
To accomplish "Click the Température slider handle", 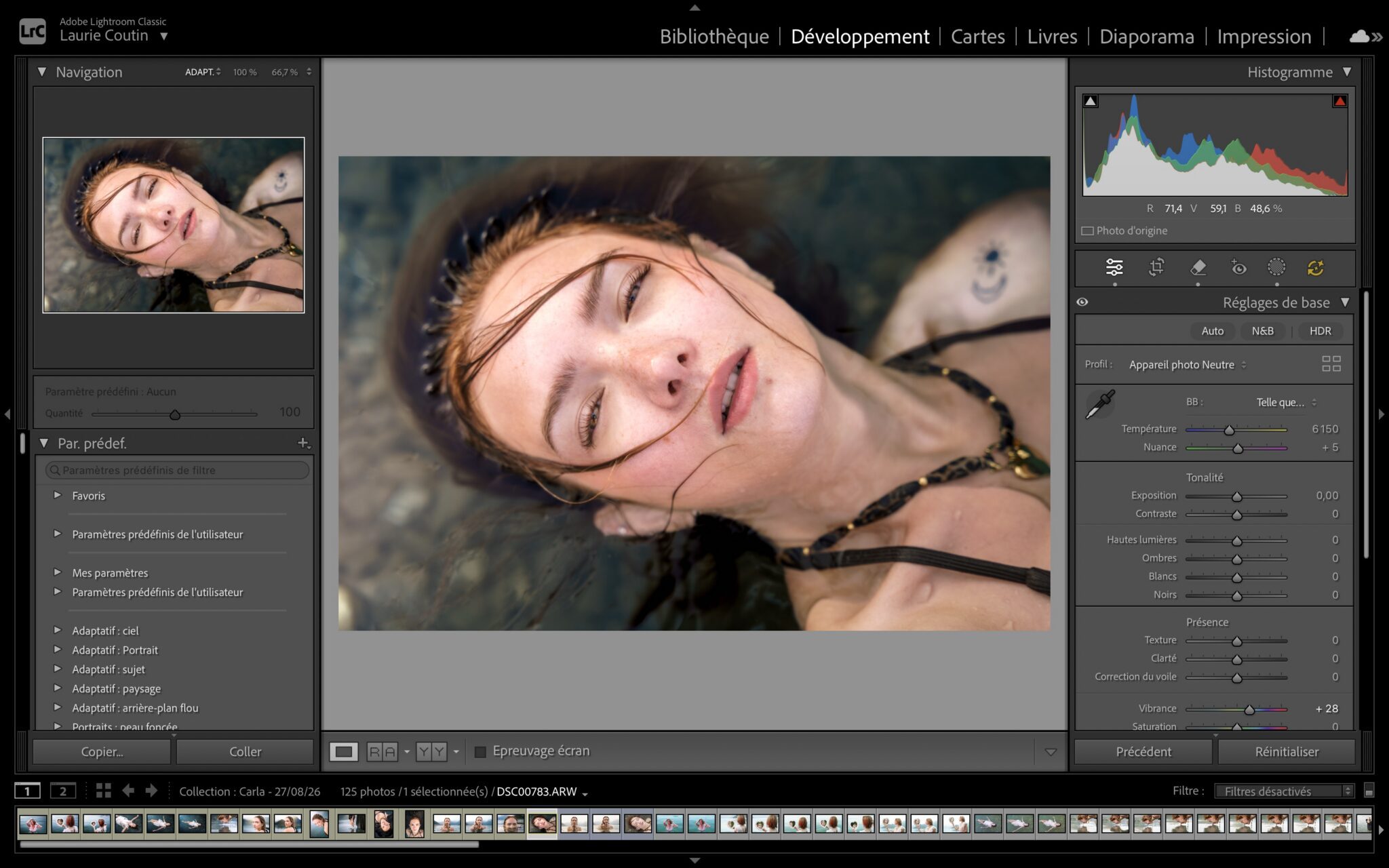I will 1229,430.
